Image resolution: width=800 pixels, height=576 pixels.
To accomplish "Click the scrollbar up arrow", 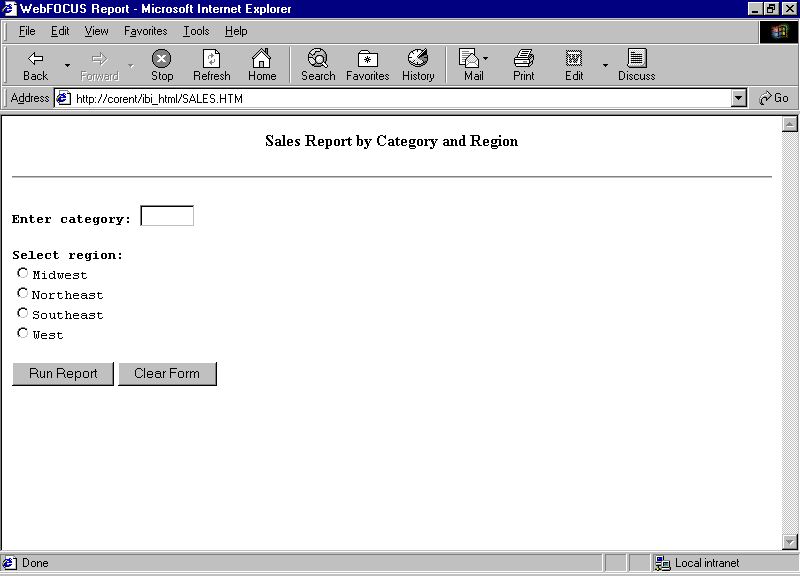I will pyautogui.click(x=790, y=124).
